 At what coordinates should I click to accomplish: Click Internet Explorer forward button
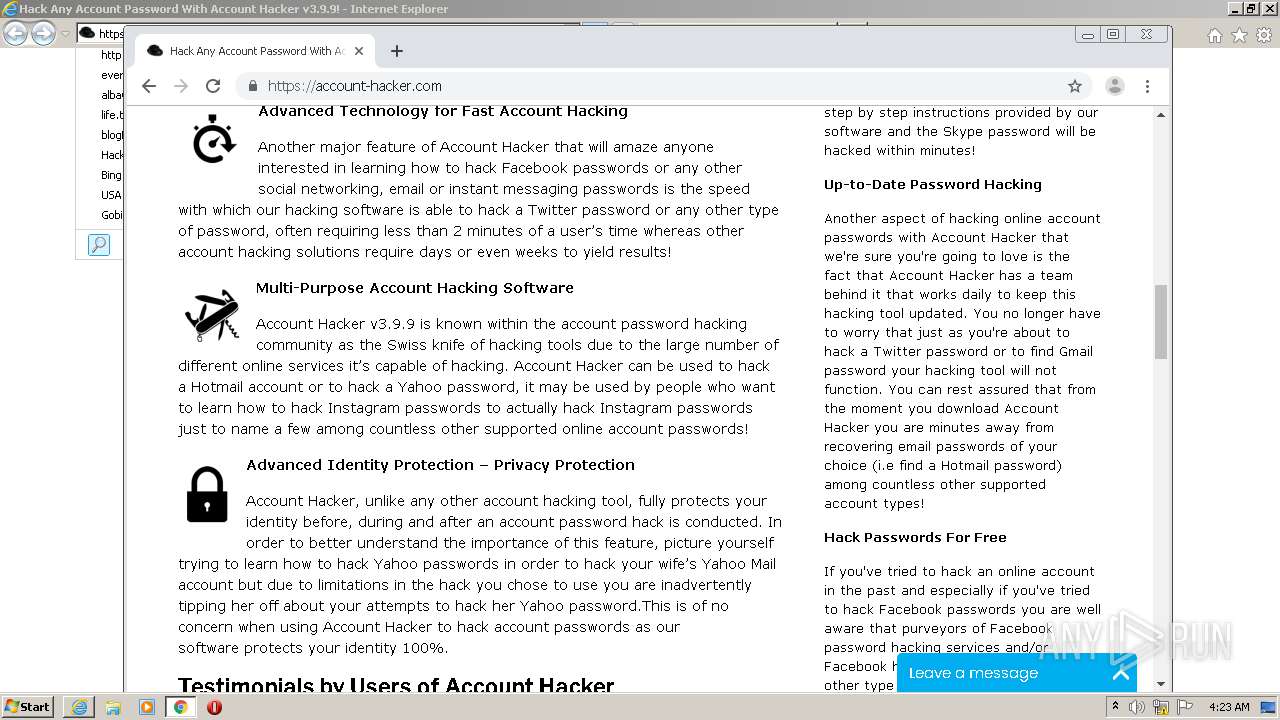pyautogui.click(x=43, y=34)
